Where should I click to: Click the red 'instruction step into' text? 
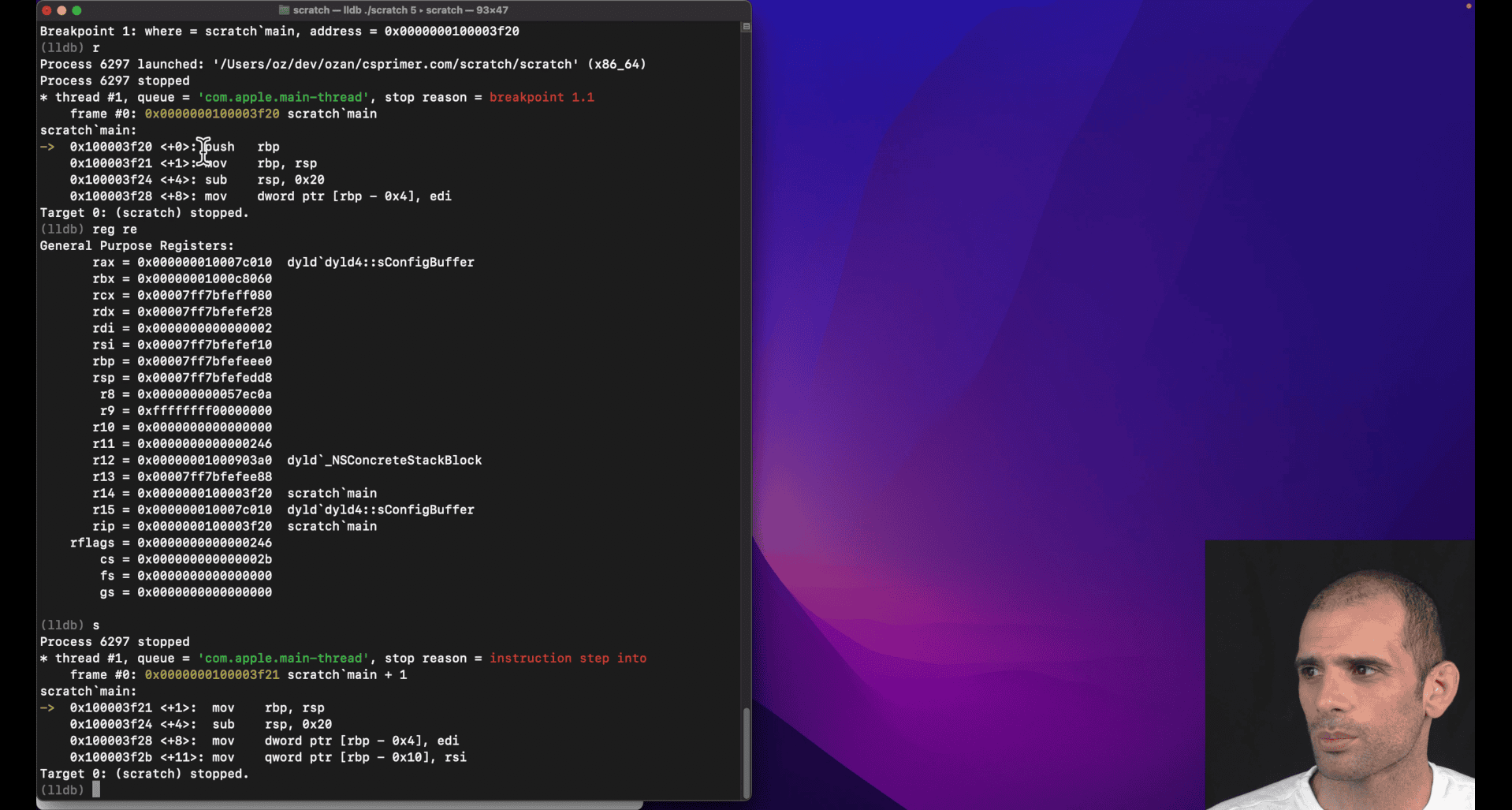568,658
